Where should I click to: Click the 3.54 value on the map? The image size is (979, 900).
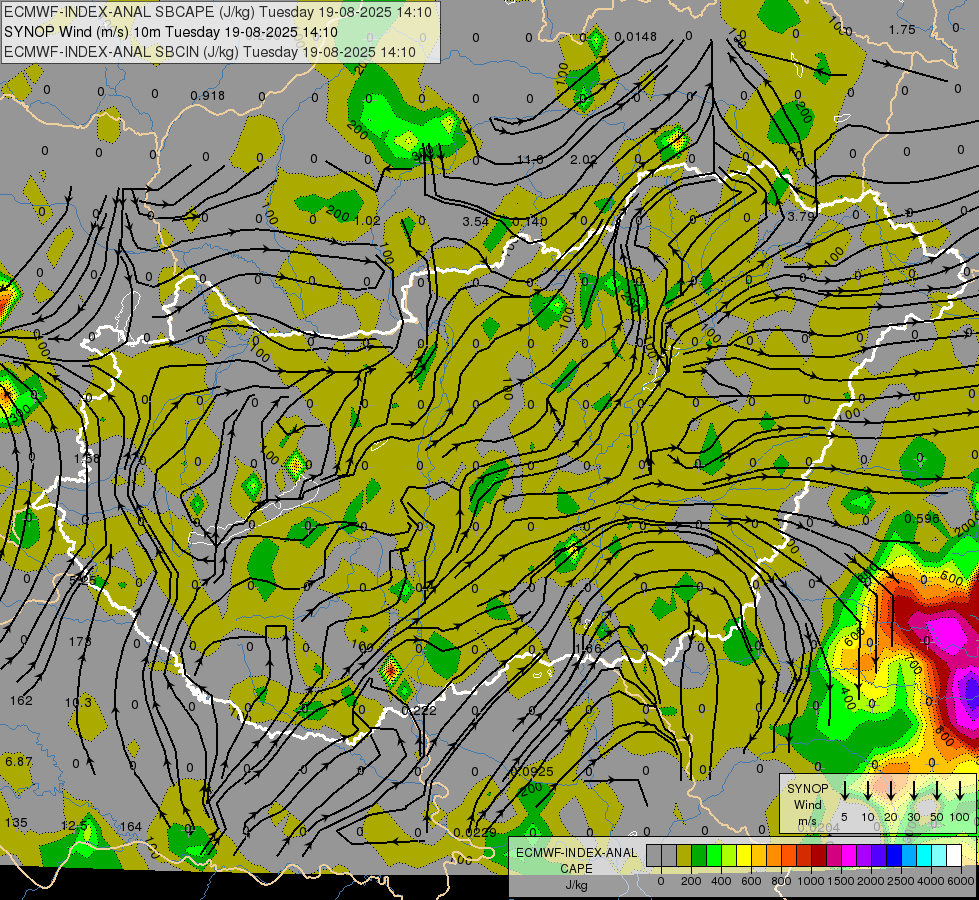coord(475,221)
